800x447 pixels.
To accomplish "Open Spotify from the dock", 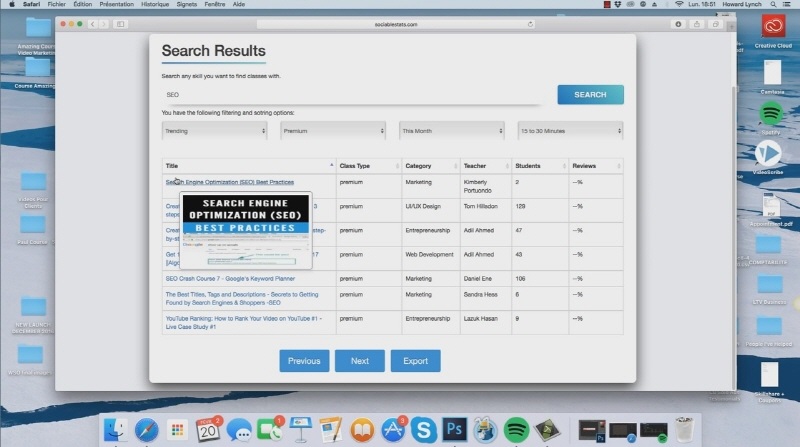I will point(516,430).
